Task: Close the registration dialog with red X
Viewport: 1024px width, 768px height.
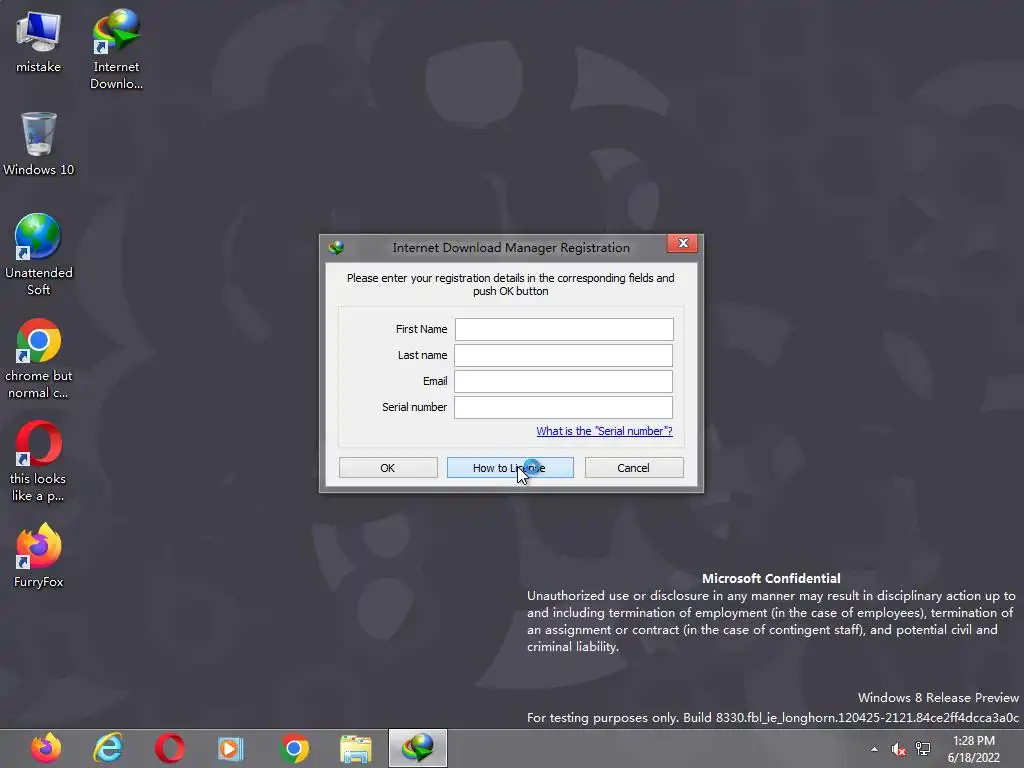Action: click(x=682, y=243)
